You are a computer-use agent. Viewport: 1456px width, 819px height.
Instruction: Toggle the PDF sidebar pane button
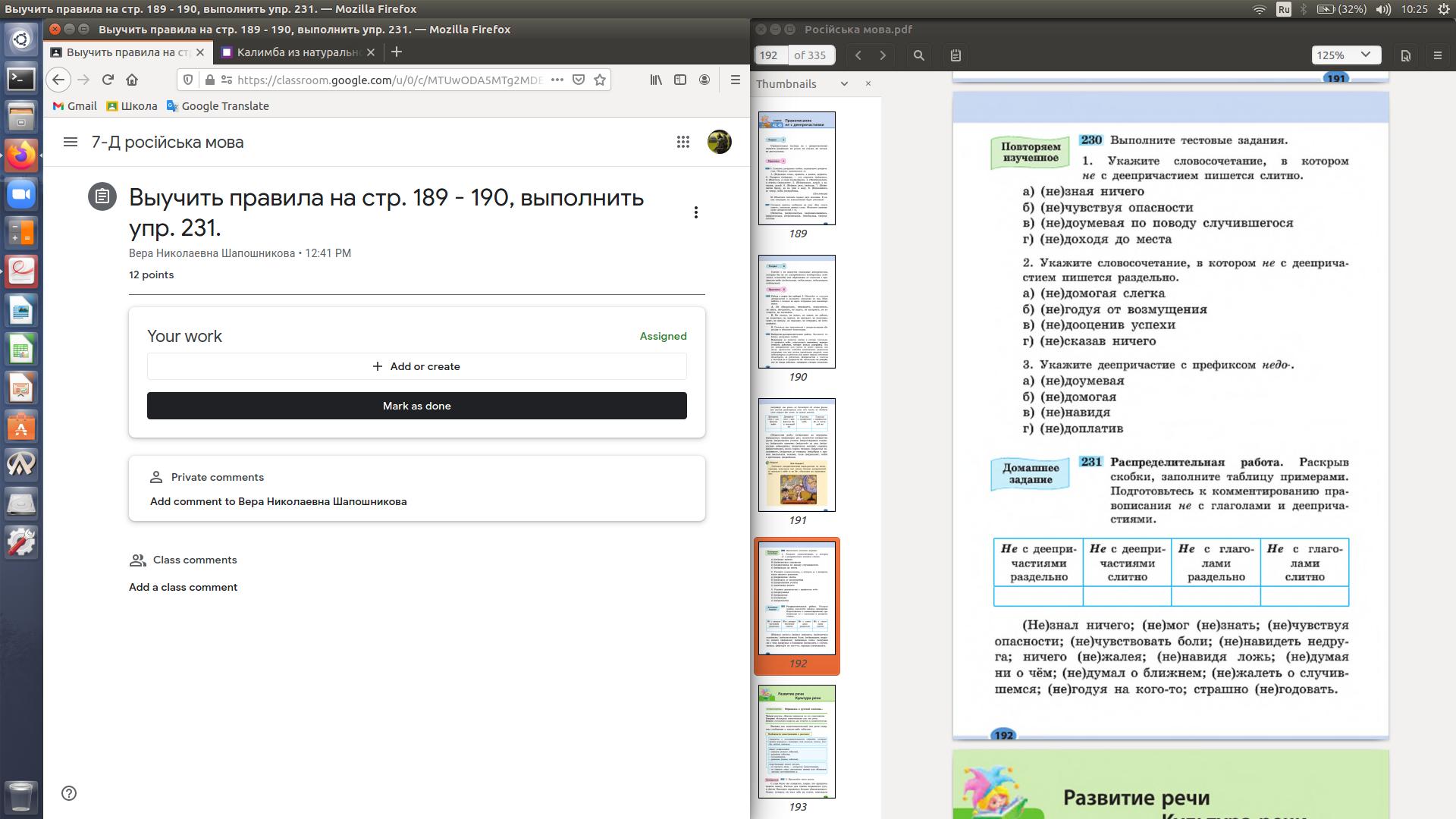(x=955, y=55)
